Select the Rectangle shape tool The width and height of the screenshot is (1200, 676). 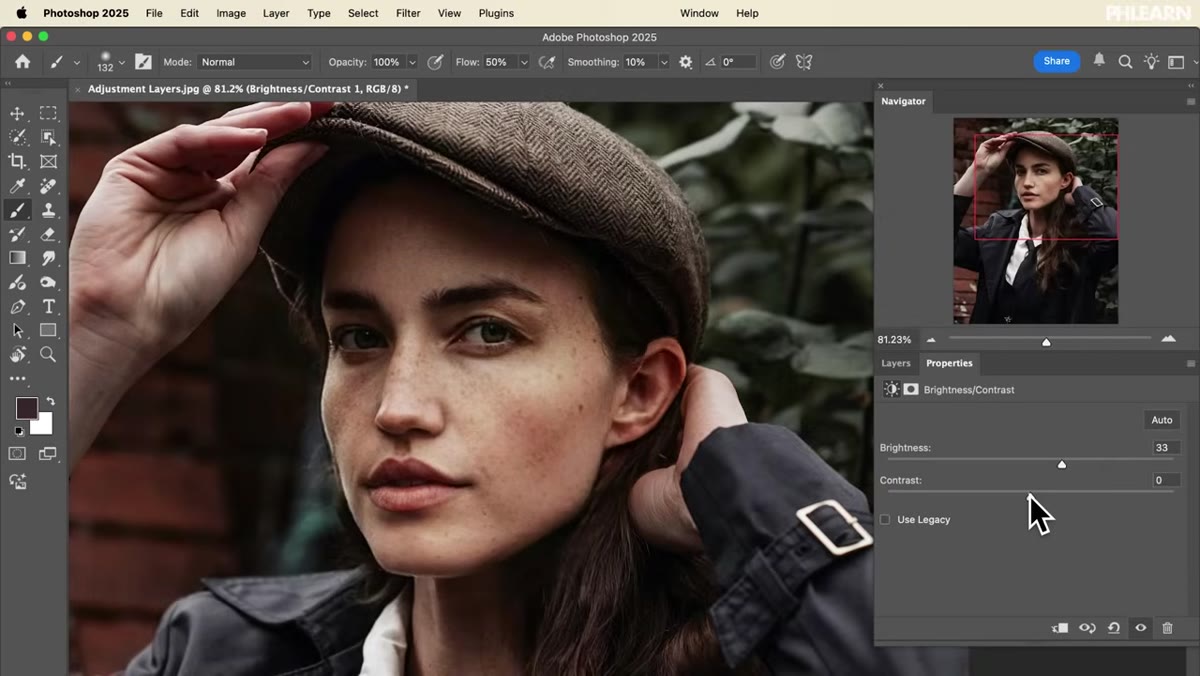click(48, 331)
